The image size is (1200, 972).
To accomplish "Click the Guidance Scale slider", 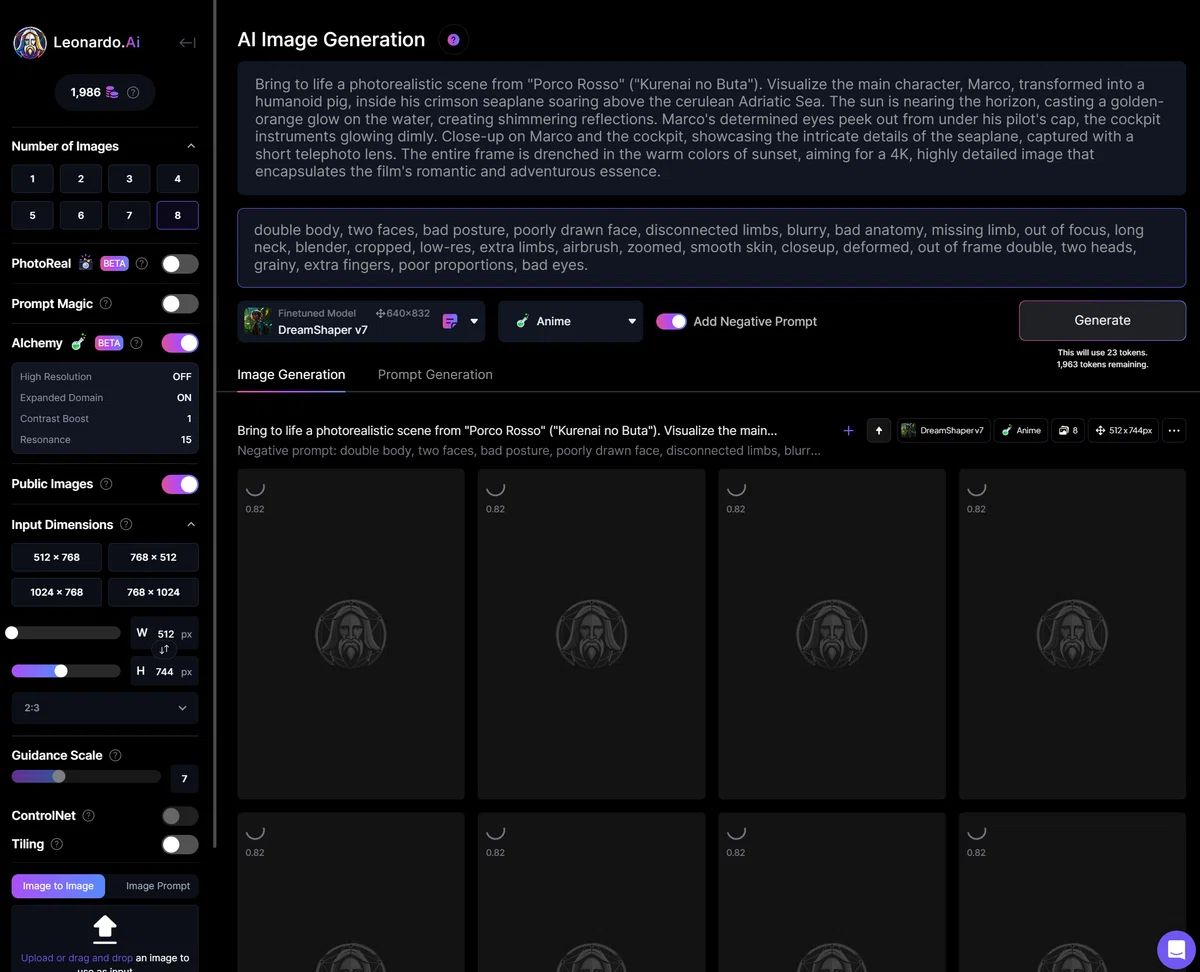I will pyautogui.click(x=86, y=777).
